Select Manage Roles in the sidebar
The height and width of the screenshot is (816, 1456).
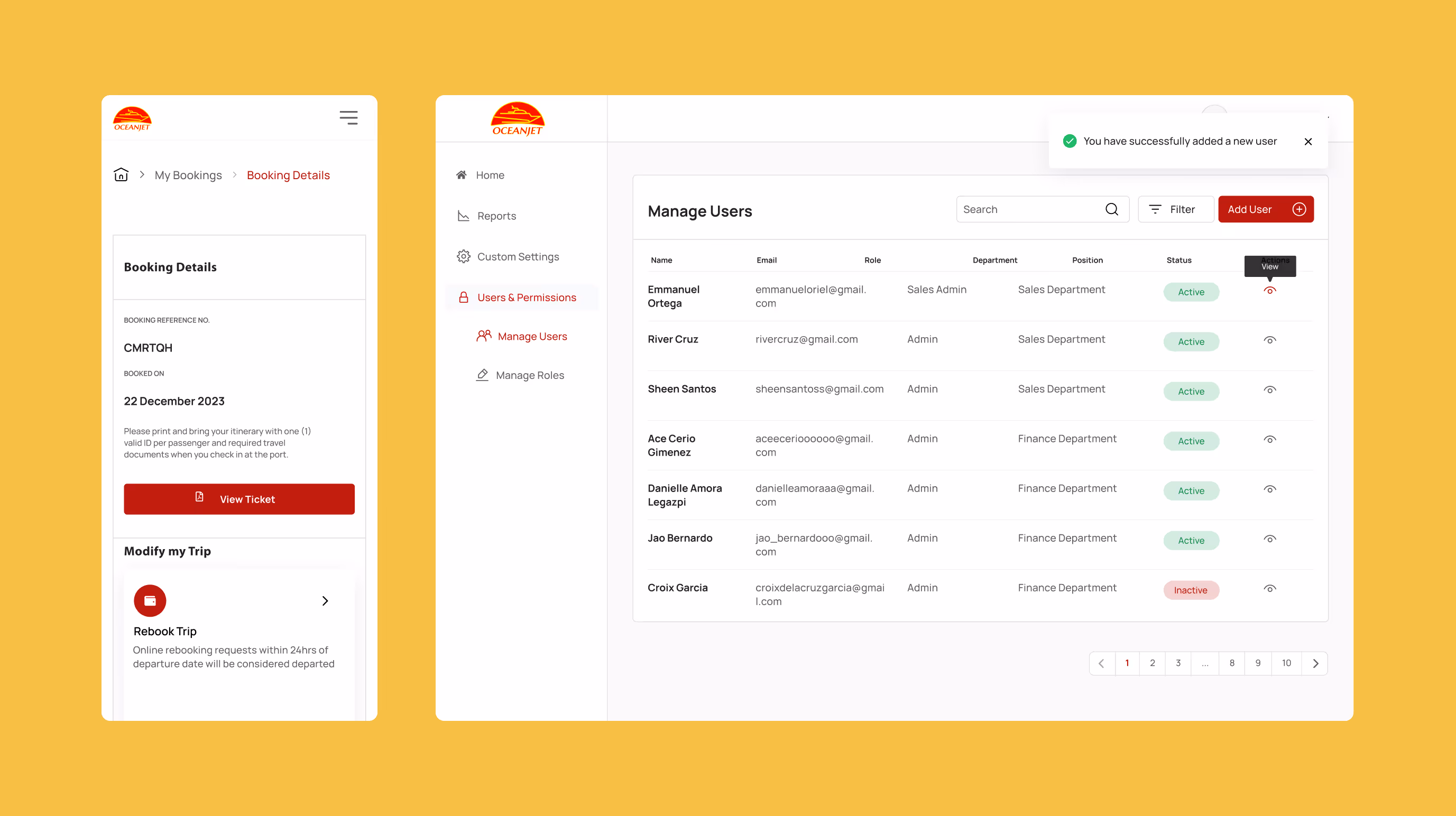pos(530,375)
